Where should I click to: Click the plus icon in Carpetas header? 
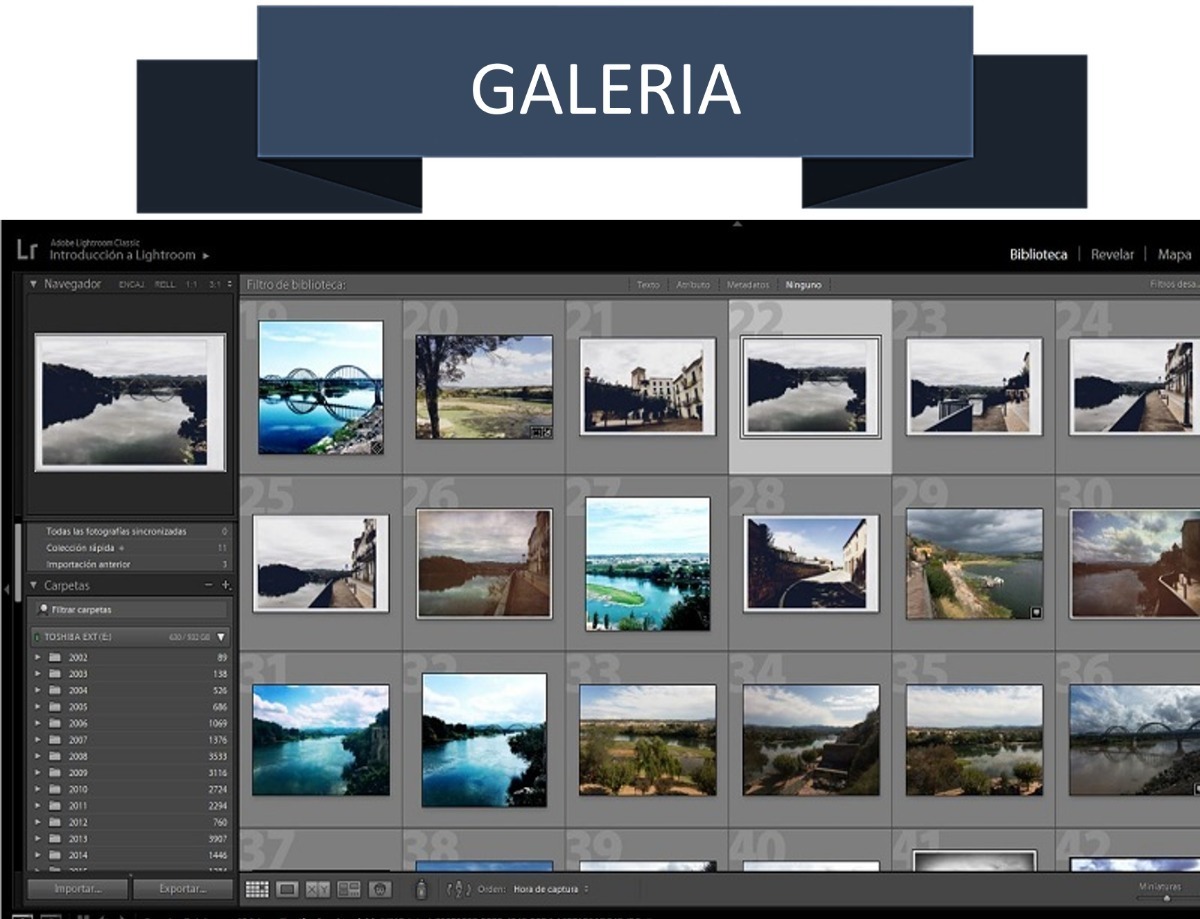(x=225, y=585)
